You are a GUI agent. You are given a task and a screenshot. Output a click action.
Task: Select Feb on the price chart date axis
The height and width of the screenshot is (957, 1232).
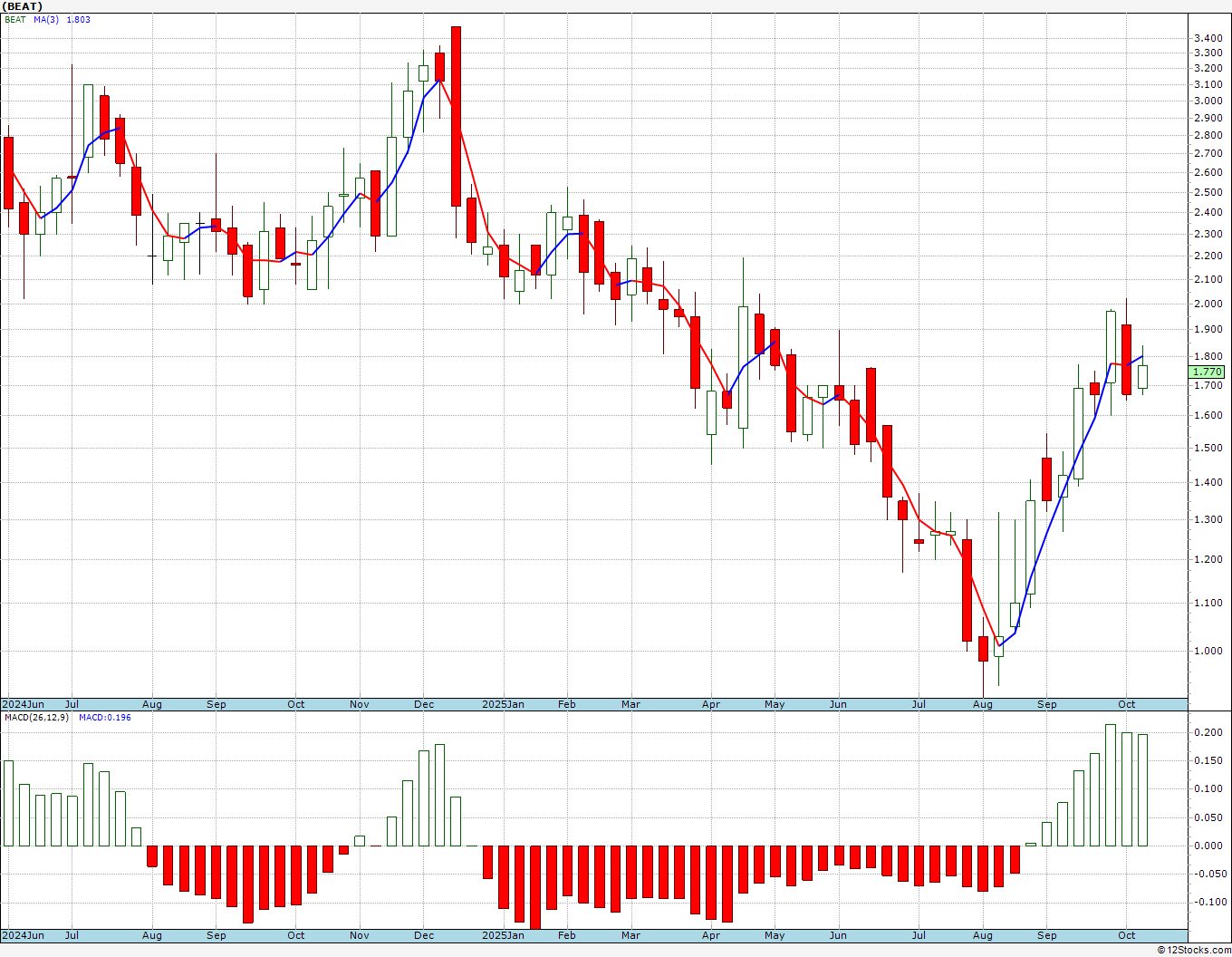coord(567,704)
